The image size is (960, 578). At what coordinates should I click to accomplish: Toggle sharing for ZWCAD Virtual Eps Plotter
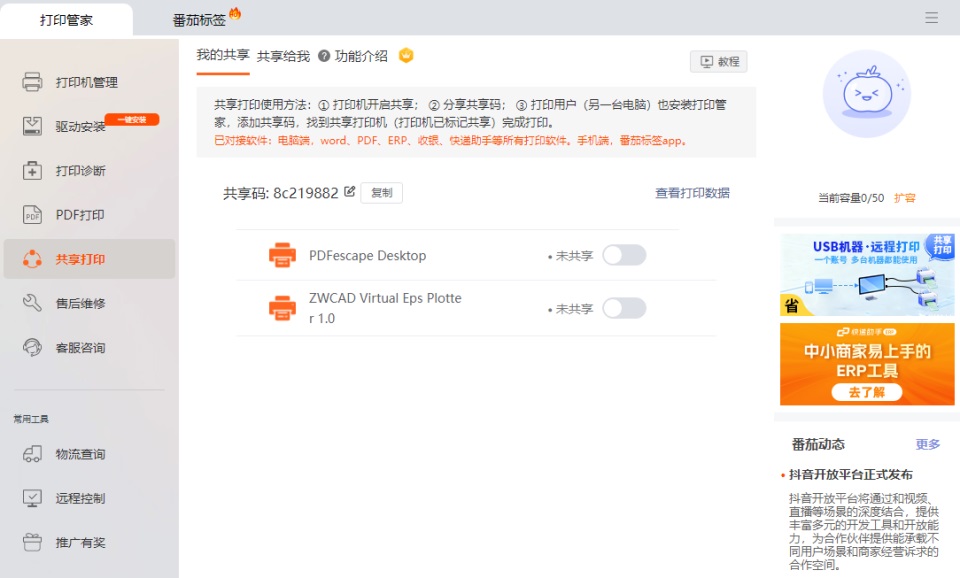click(x=624, y=308)
